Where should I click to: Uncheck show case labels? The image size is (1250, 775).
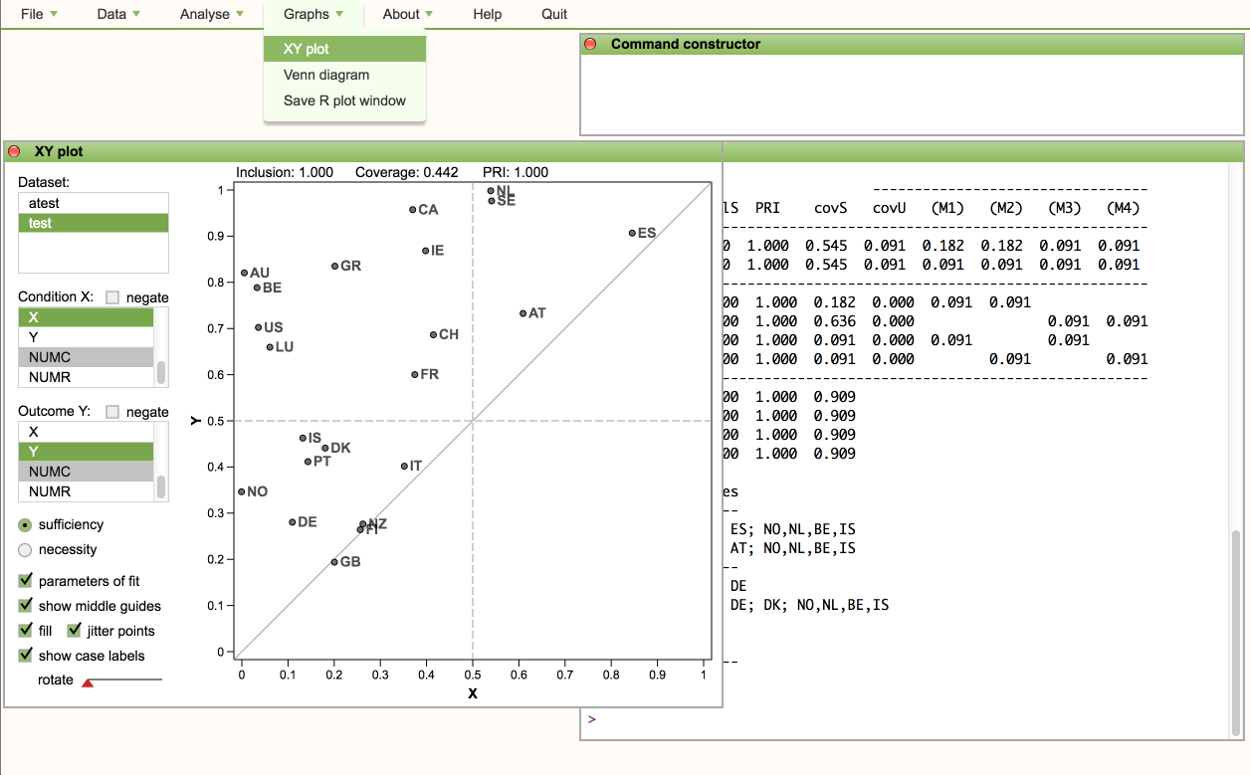pyautogui.click(x=26, y=656)
